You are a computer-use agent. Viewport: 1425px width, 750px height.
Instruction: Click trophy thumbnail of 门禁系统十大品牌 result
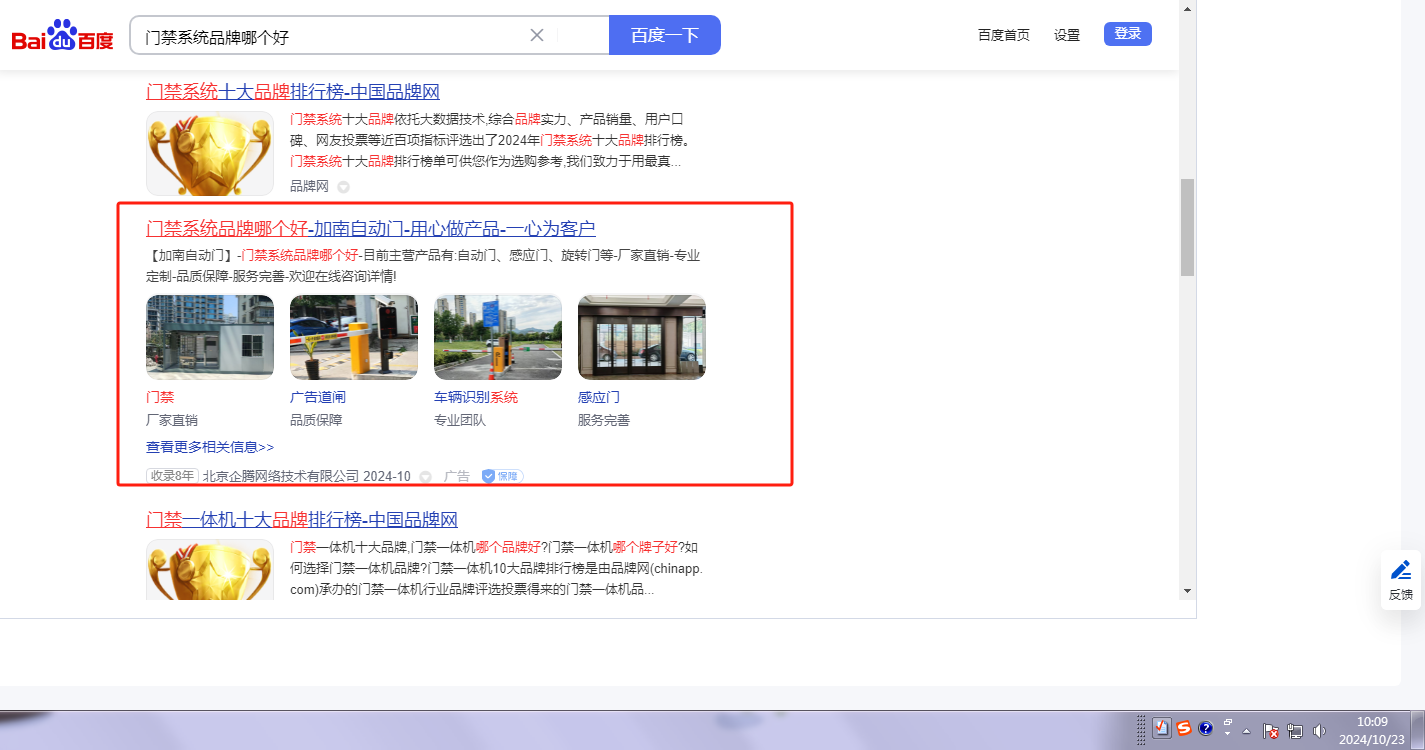coord(210,153)
